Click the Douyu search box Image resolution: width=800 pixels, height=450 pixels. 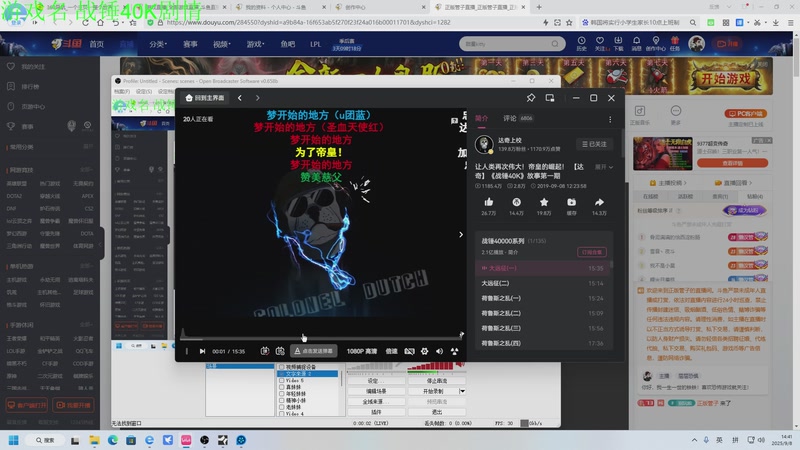pos(512,44)
